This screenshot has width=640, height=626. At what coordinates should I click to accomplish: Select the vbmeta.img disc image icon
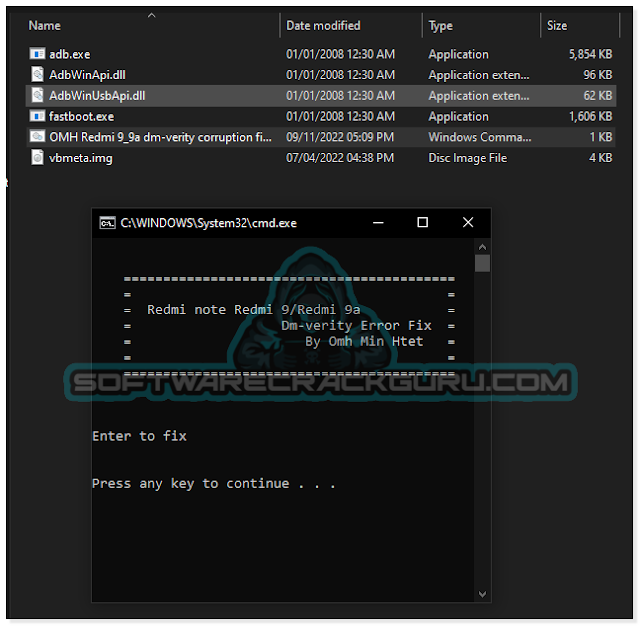(x=37, y=158)
